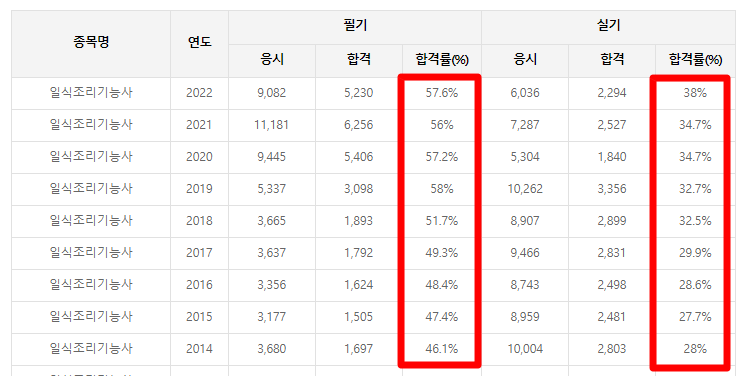This screenshot has height=376, width=739.
Task: Select the 3,665 cell in 2018 row
Action: click(271, 221)
